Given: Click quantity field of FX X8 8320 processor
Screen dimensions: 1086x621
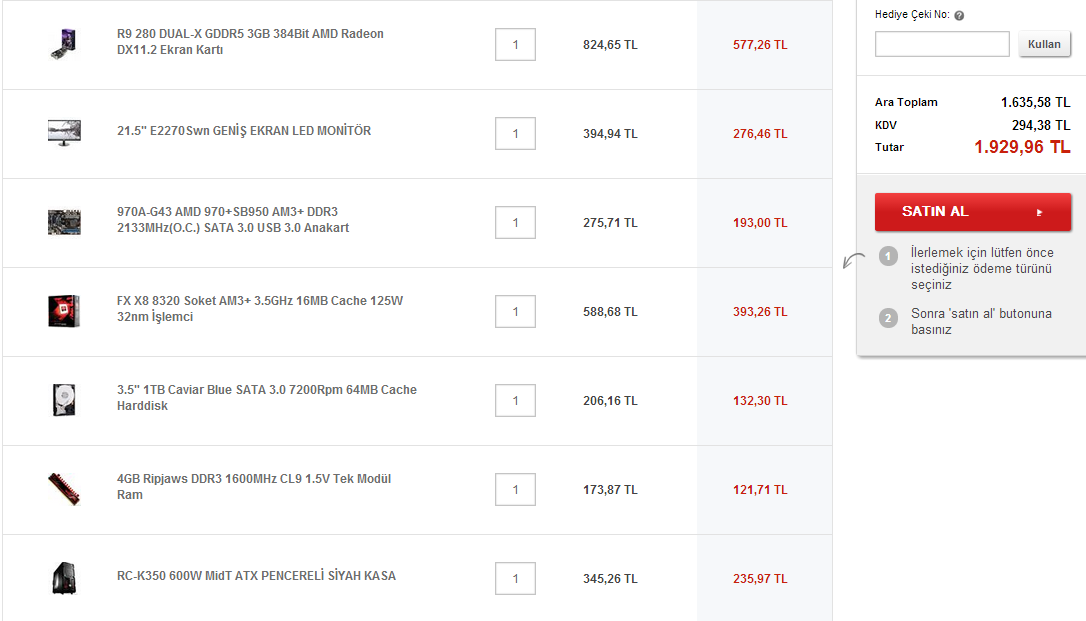Looking at the screenshot, I should [x=515, y=312].
